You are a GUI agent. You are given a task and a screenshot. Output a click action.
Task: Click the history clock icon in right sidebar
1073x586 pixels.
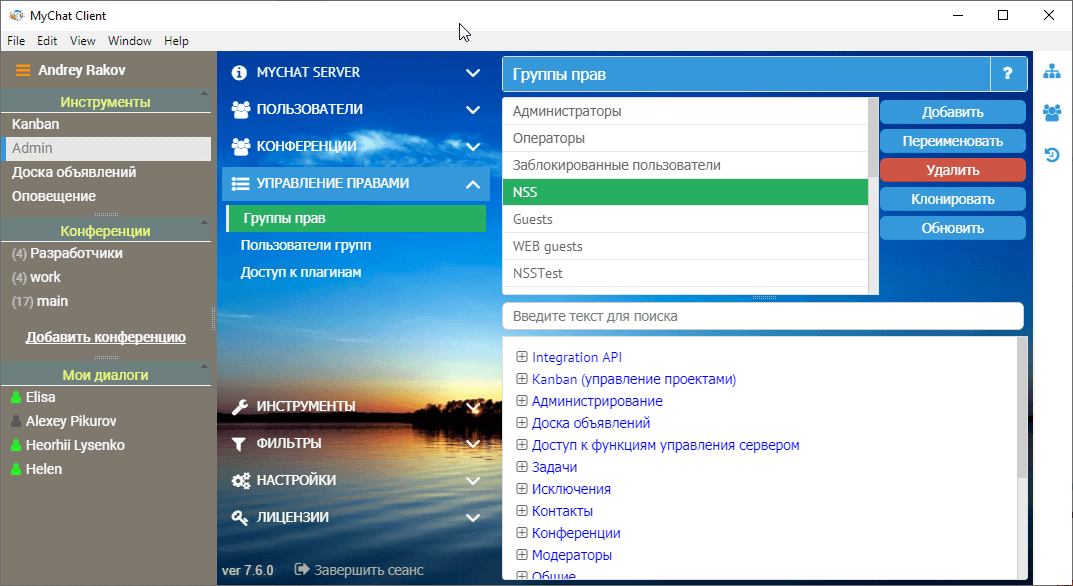[x=1052, y=155]
